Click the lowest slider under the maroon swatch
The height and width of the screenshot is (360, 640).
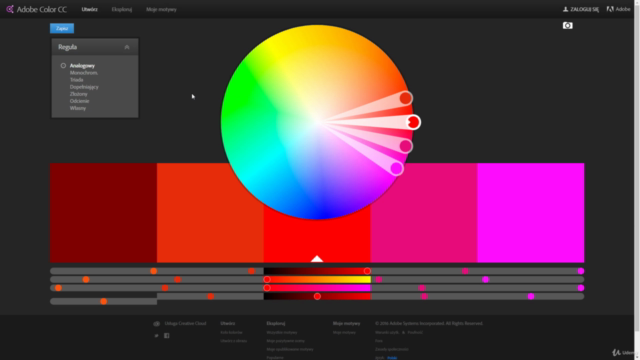(x=103, y=301)
